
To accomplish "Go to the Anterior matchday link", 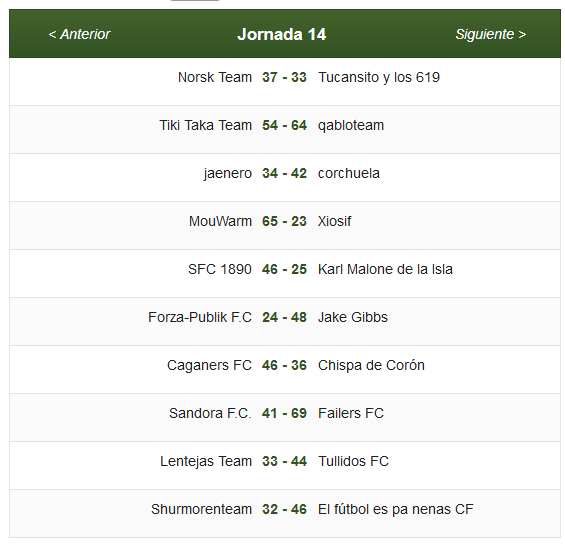I will [x=79, y=35].
